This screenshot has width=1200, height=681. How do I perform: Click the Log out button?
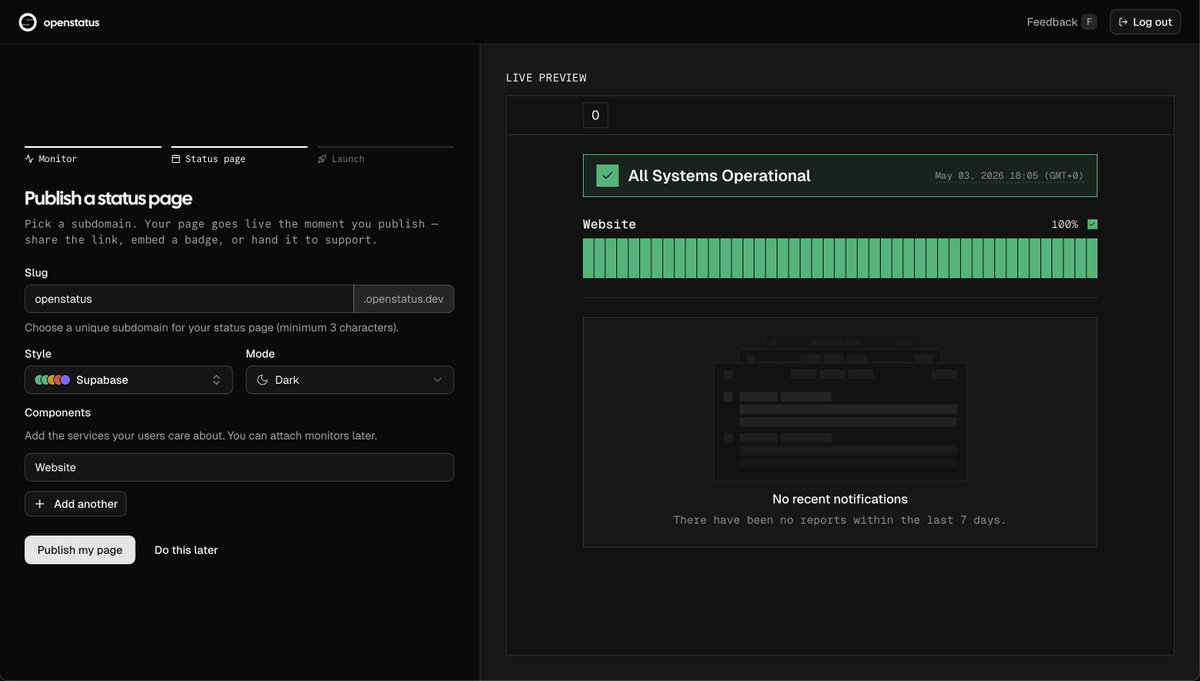click(1145, 22)
